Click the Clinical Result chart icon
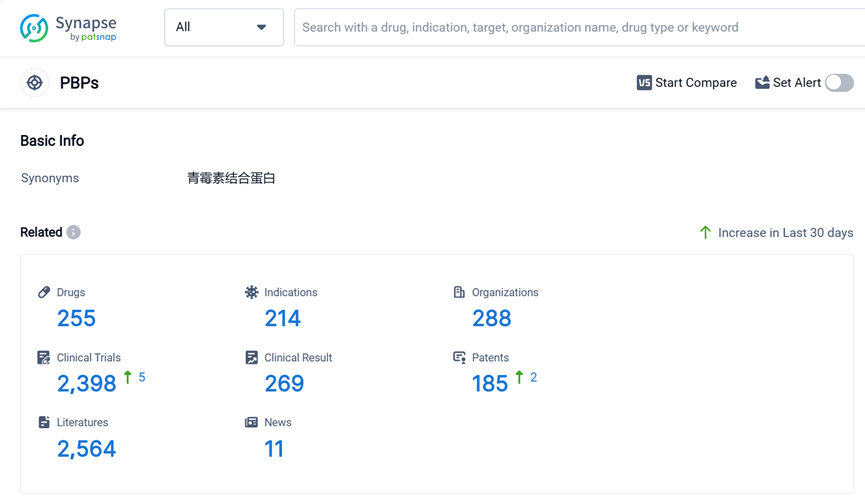Viewport: 865px width, 499px height. coord(251,357)
